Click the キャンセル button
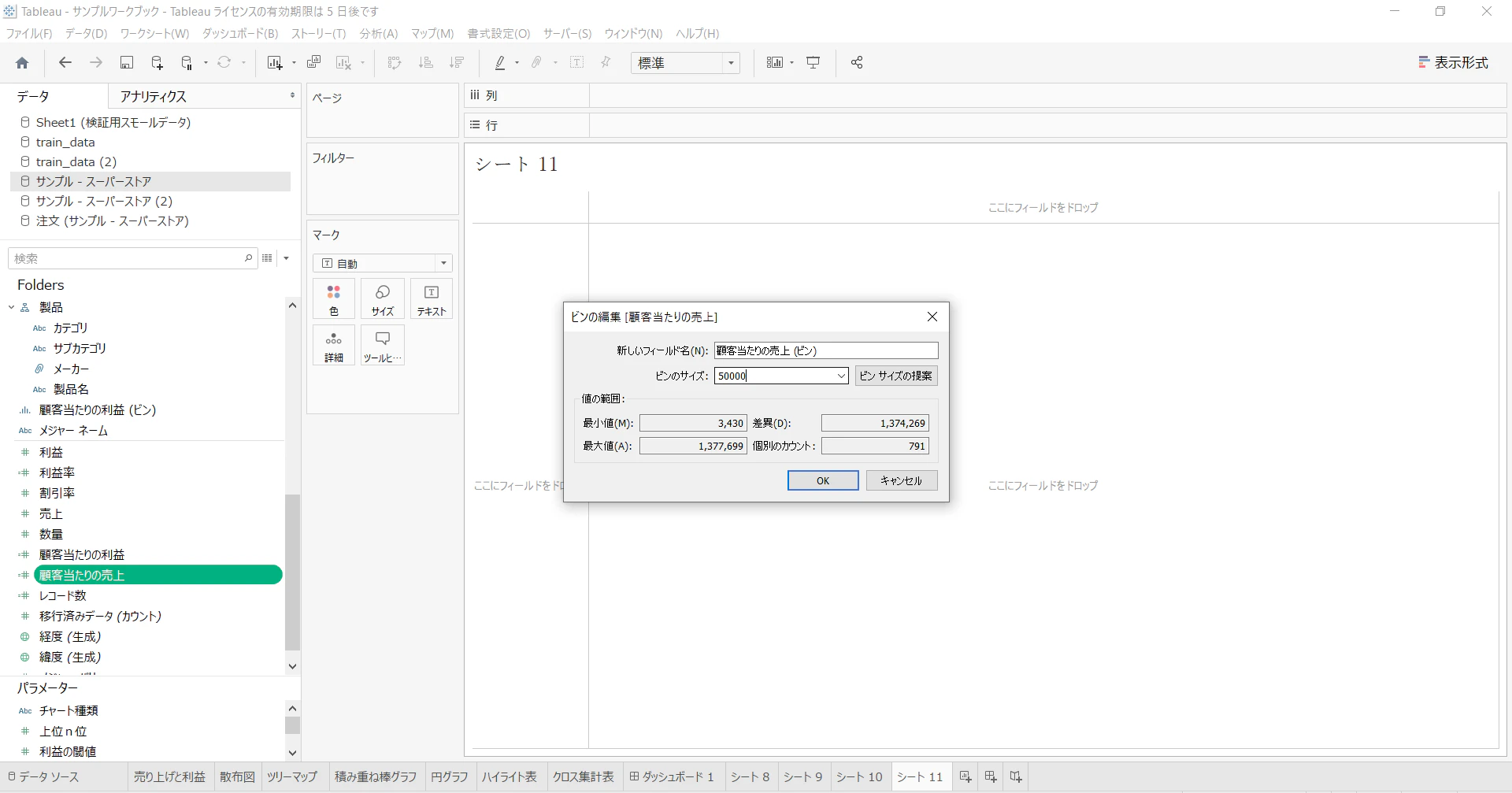Viewport: 1512px width, 793px height. pos(902,480)
